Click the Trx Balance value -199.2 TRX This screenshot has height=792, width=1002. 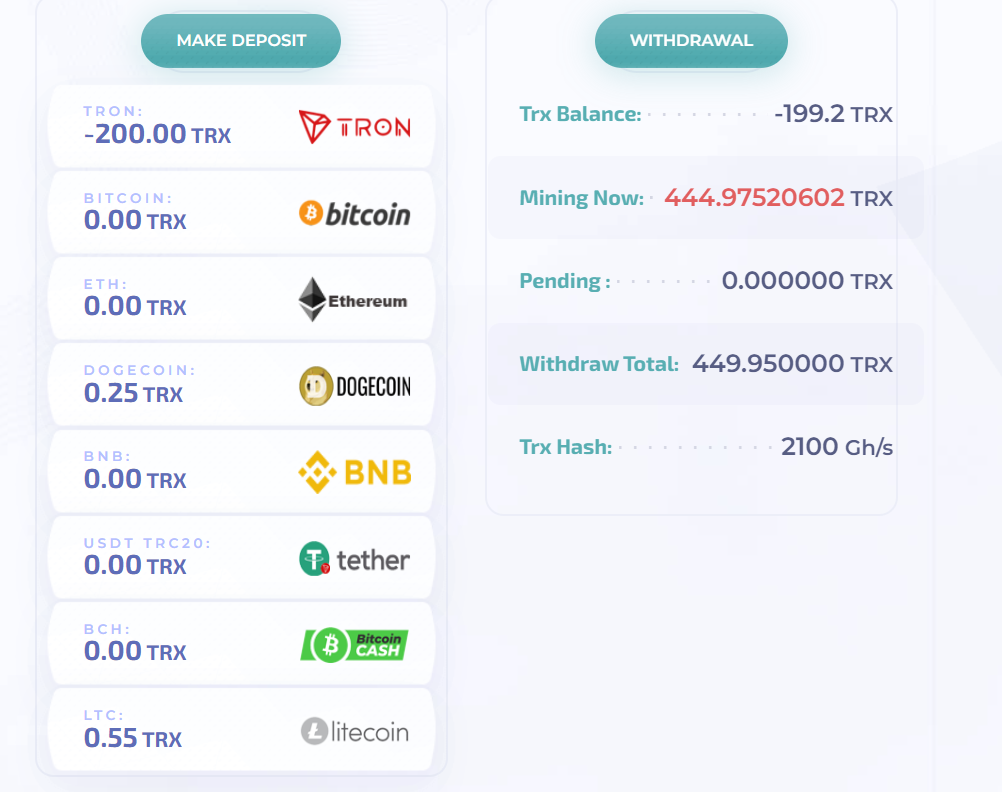coord(832,114)
